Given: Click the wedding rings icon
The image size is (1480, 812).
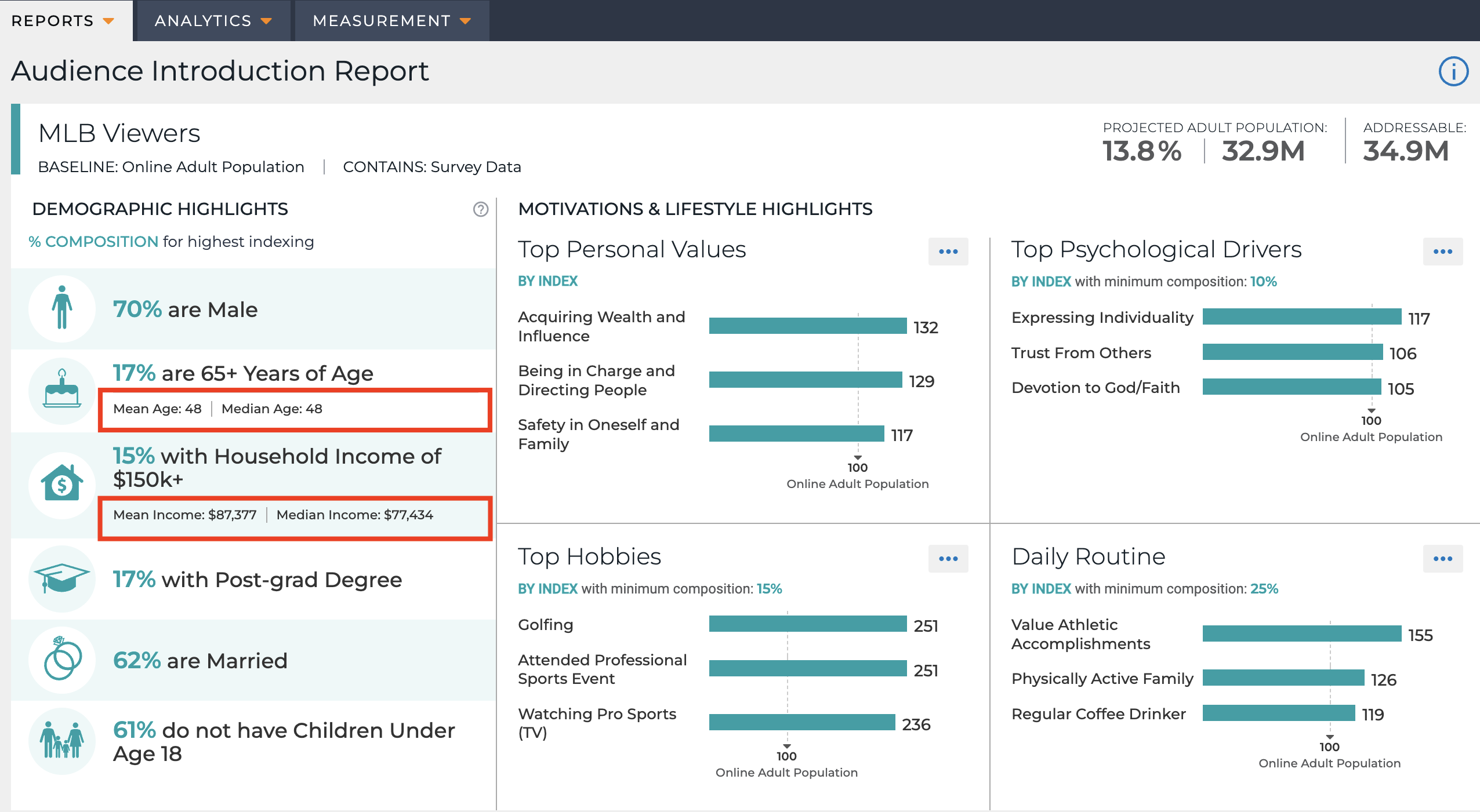Looking at the screenshot, I should click(62, 660).
